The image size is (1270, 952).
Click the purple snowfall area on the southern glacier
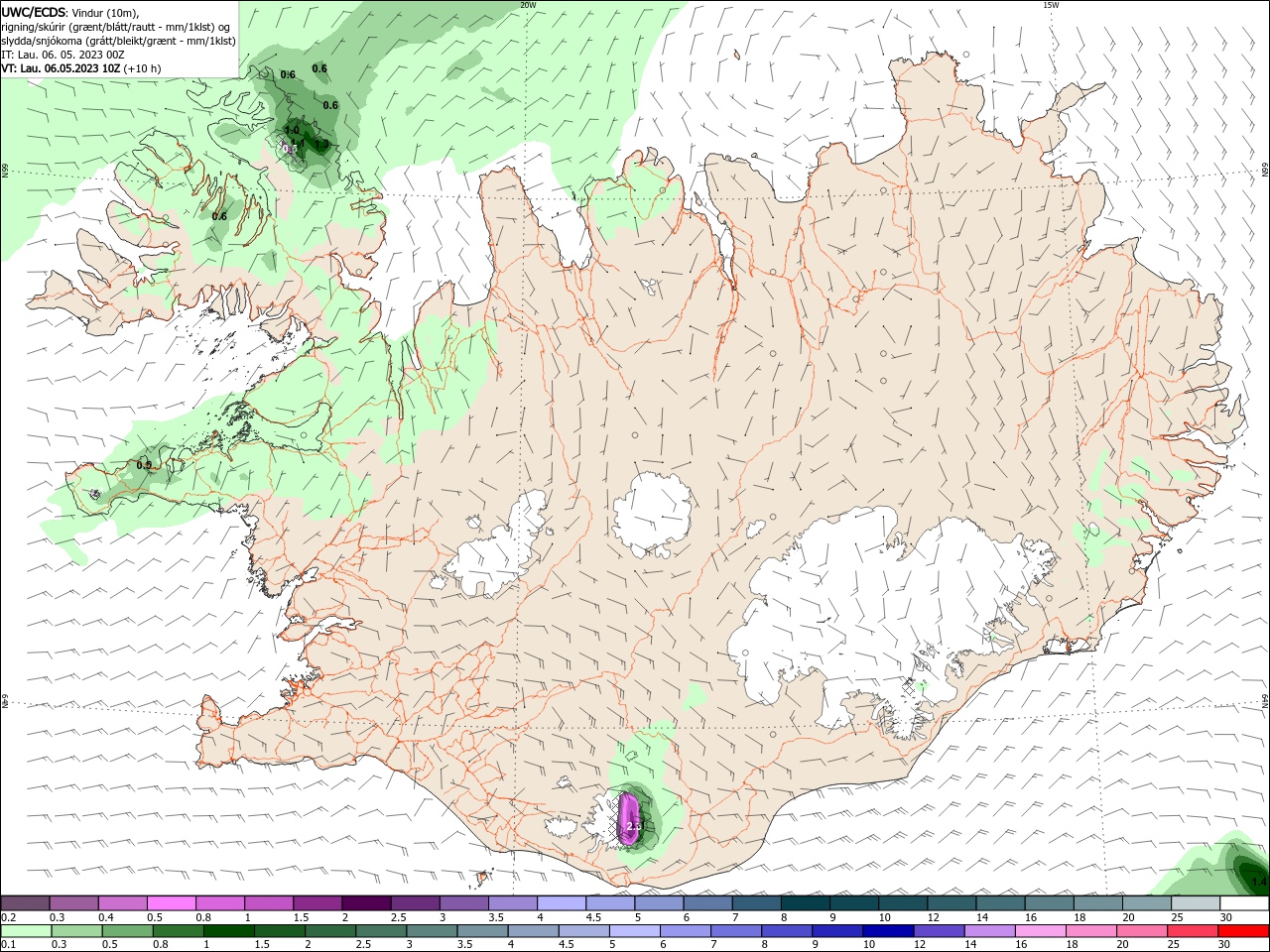(630, 818)
